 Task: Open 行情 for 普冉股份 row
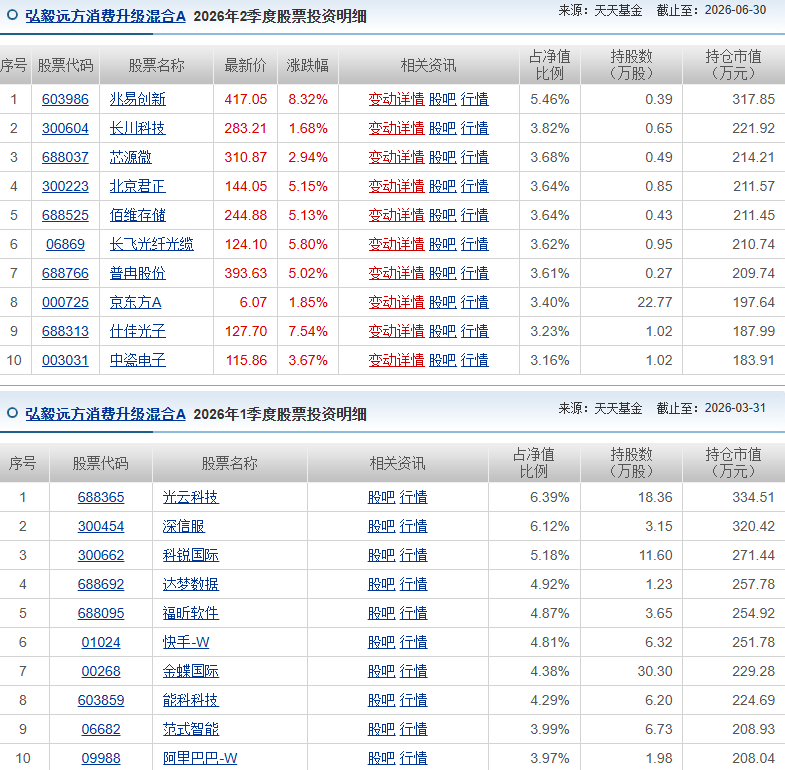coord(474,273)
